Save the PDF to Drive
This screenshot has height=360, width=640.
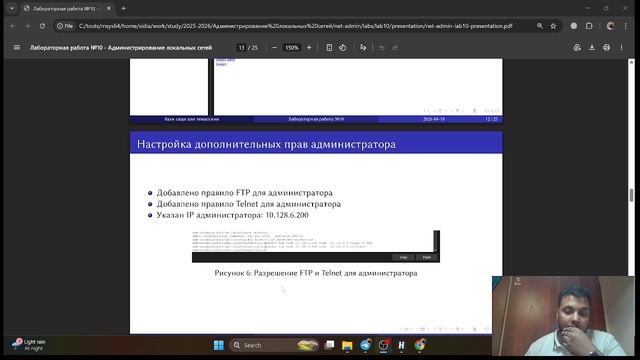(x=577, y=48)
